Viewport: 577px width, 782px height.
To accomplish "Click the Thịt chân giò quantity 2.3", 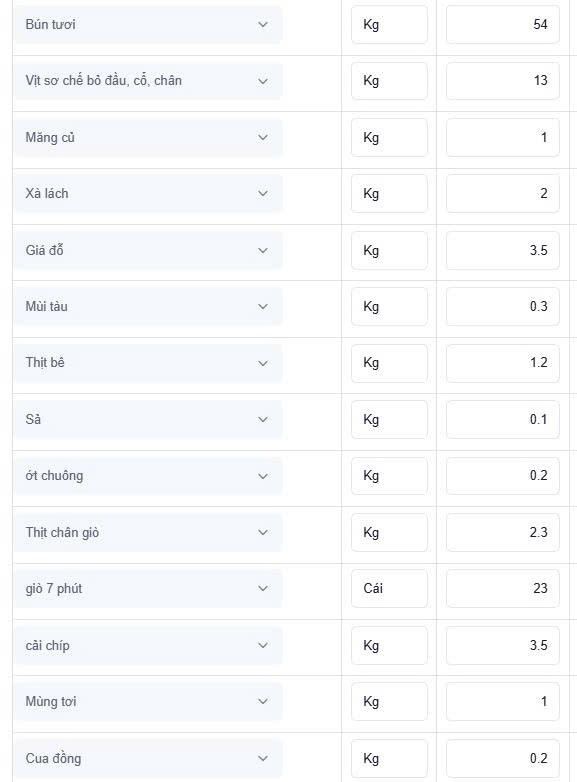I will 503,532.
